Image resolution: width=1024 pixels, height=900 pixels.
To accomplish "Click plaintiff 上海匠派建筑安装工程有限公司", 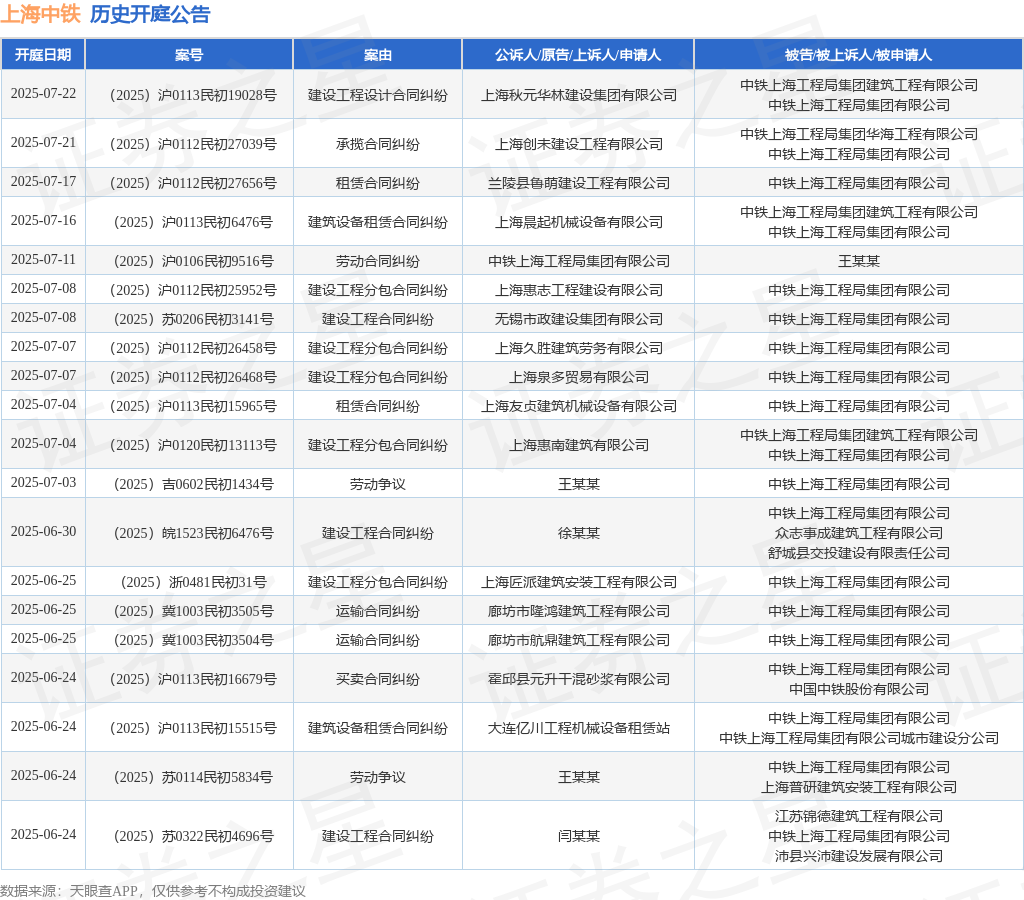I will click(x=579, y=583).
